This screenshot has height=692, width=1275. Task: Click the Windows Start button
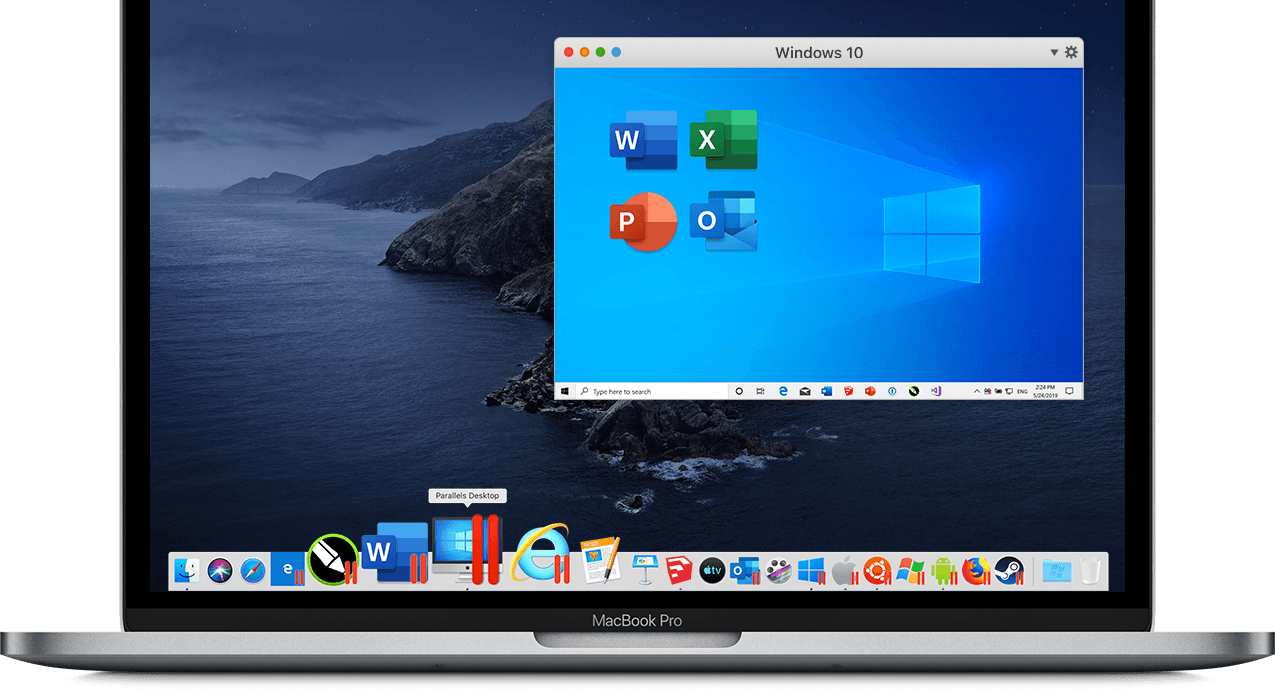click(x=566, y=390)
